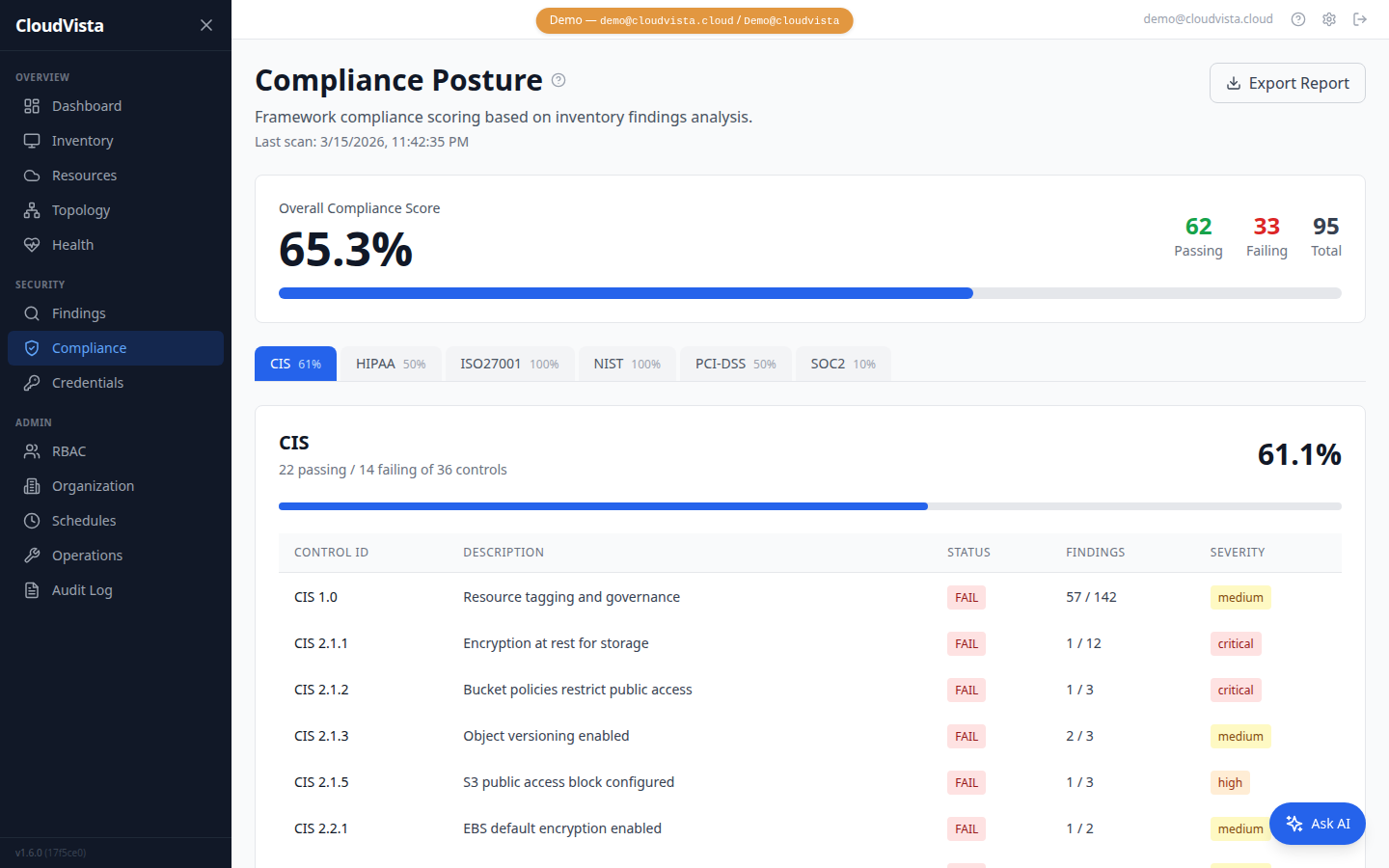
Task: Open the Ask AI assistant
Action: [x=1317, y=824]
